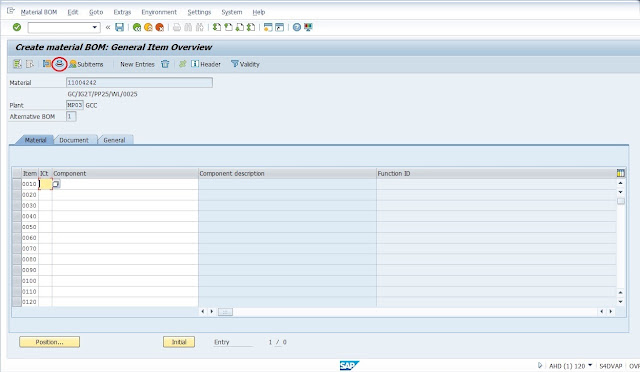The width and height of the screenshot is (640, 372).
Task: Click the table's bottom scroll down arrow
Action: (620, 302)
